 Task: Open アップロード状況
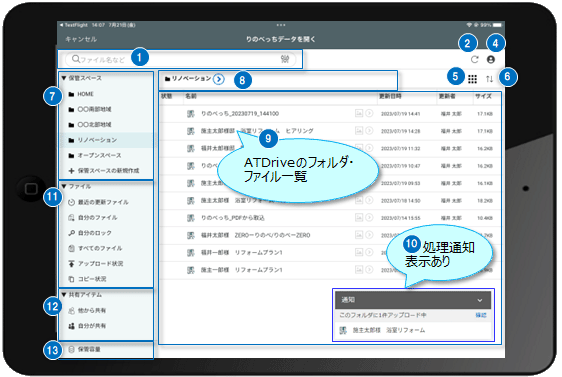click(96, 263)
